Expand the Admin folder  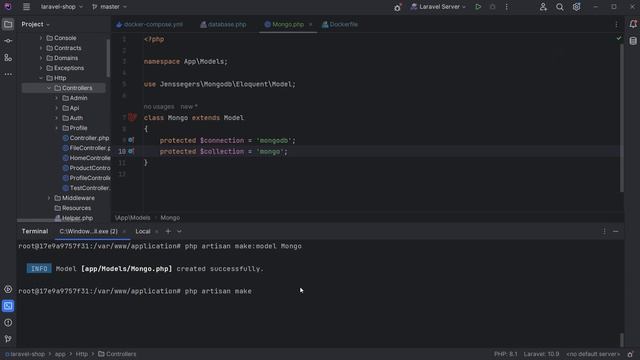pyautogui.click(x=57, y=98)
